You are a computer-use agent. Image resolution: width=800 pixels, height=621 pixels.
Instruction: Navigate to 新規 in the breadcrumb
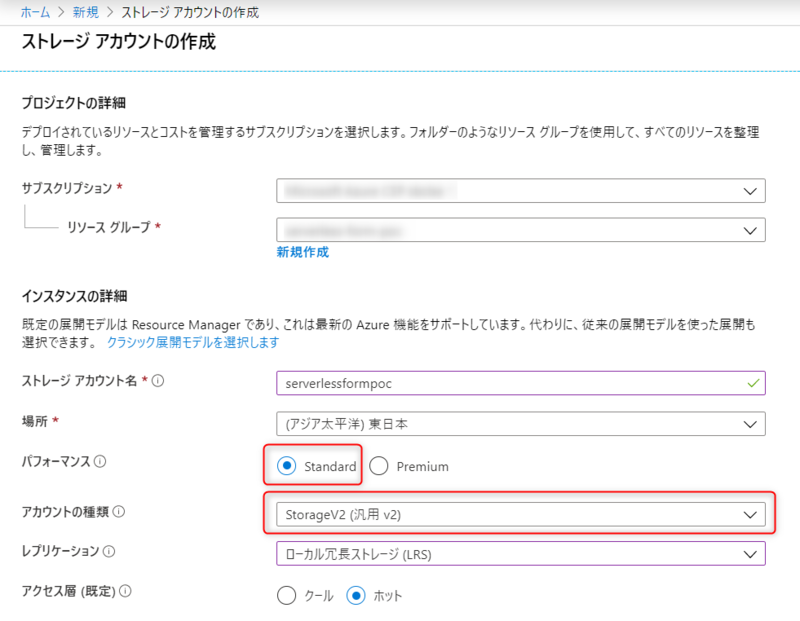click(x=84, y=13)
